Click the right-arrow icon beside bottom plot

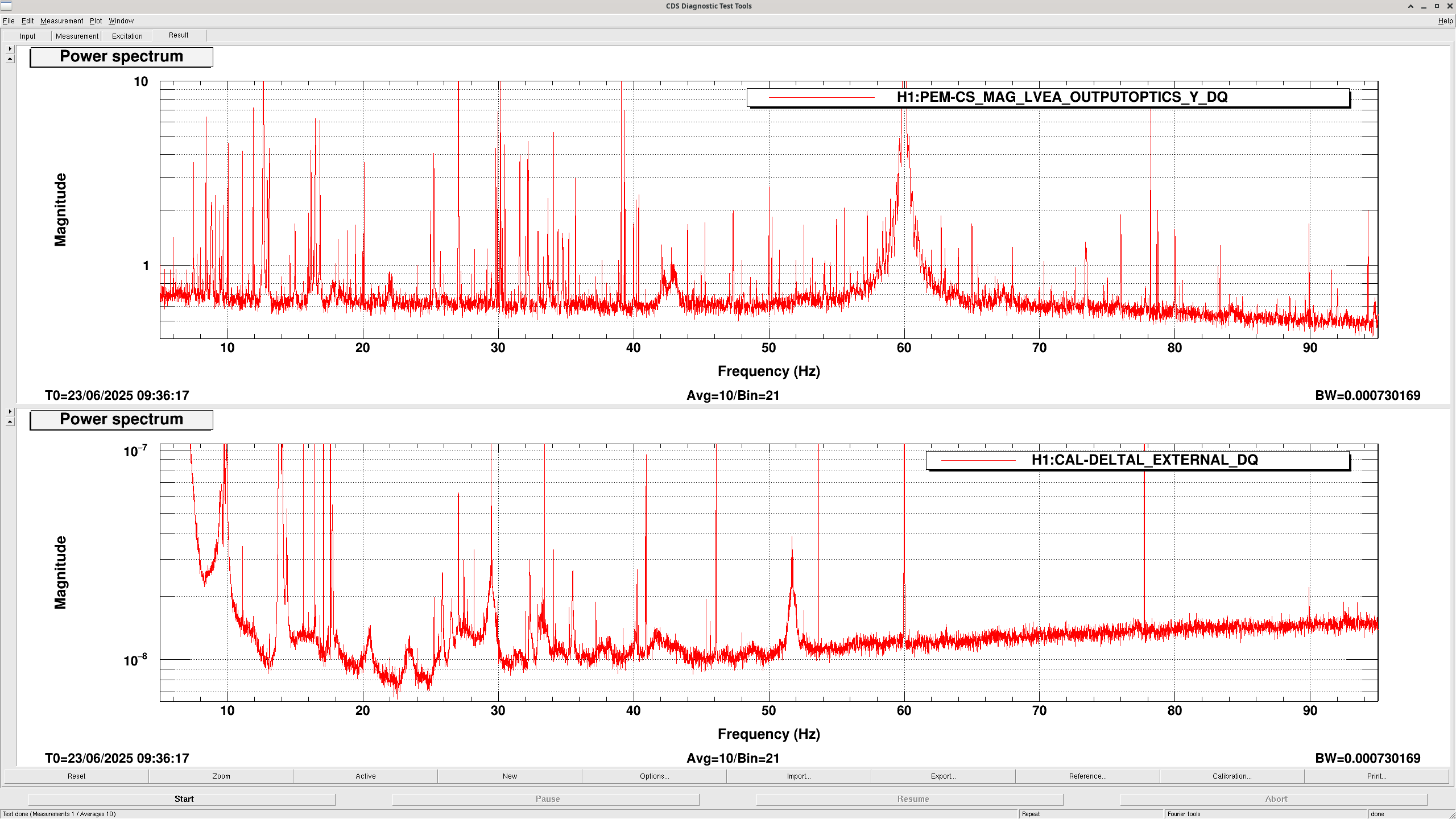point(10,412)
